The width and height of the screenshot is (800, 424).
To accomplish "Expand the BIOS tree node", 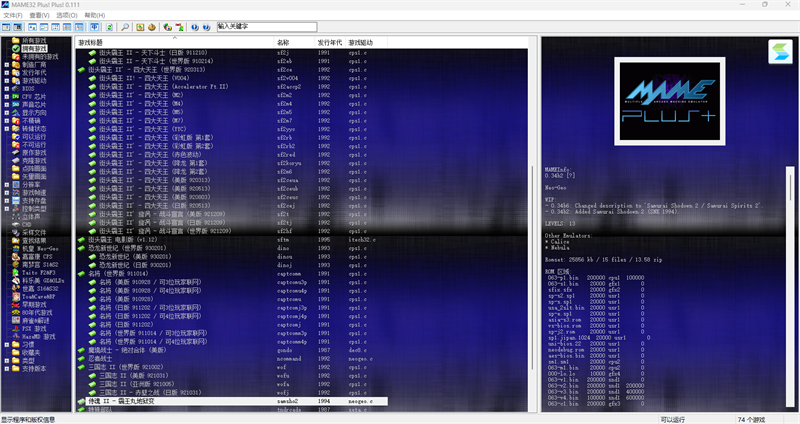I will point(7,88).
